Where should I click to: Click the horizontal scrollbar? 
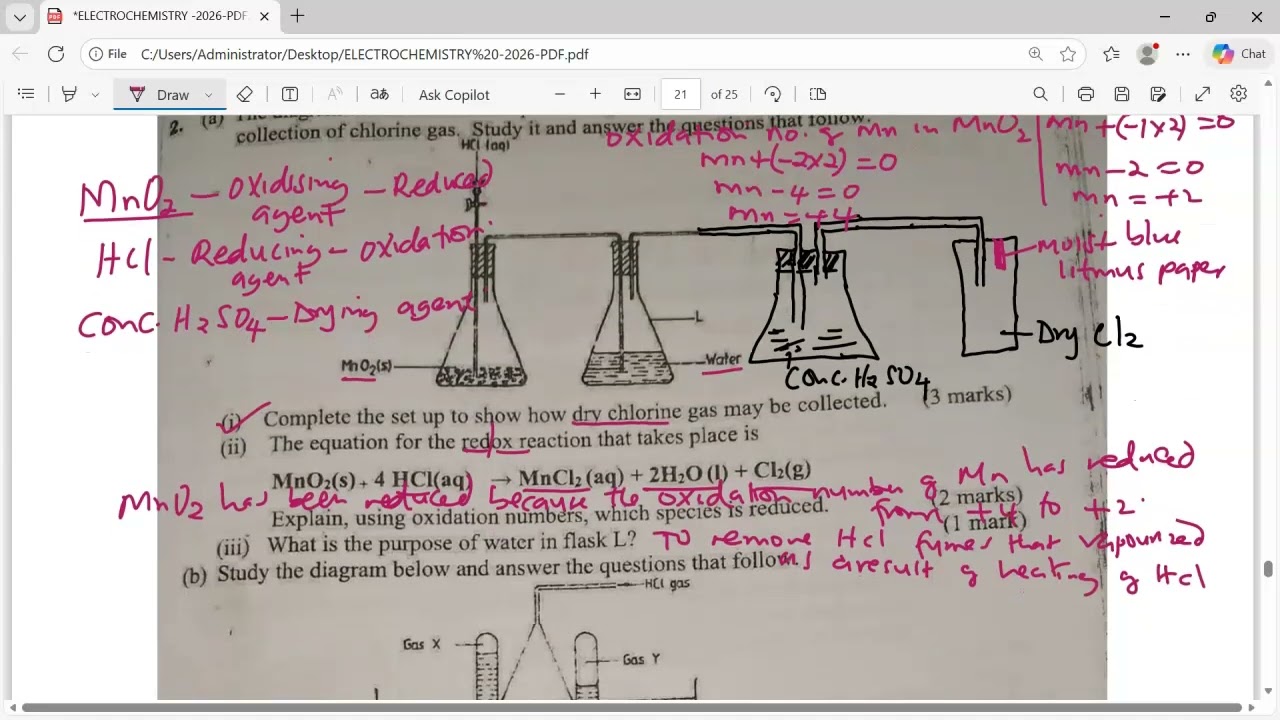(632, 708)
